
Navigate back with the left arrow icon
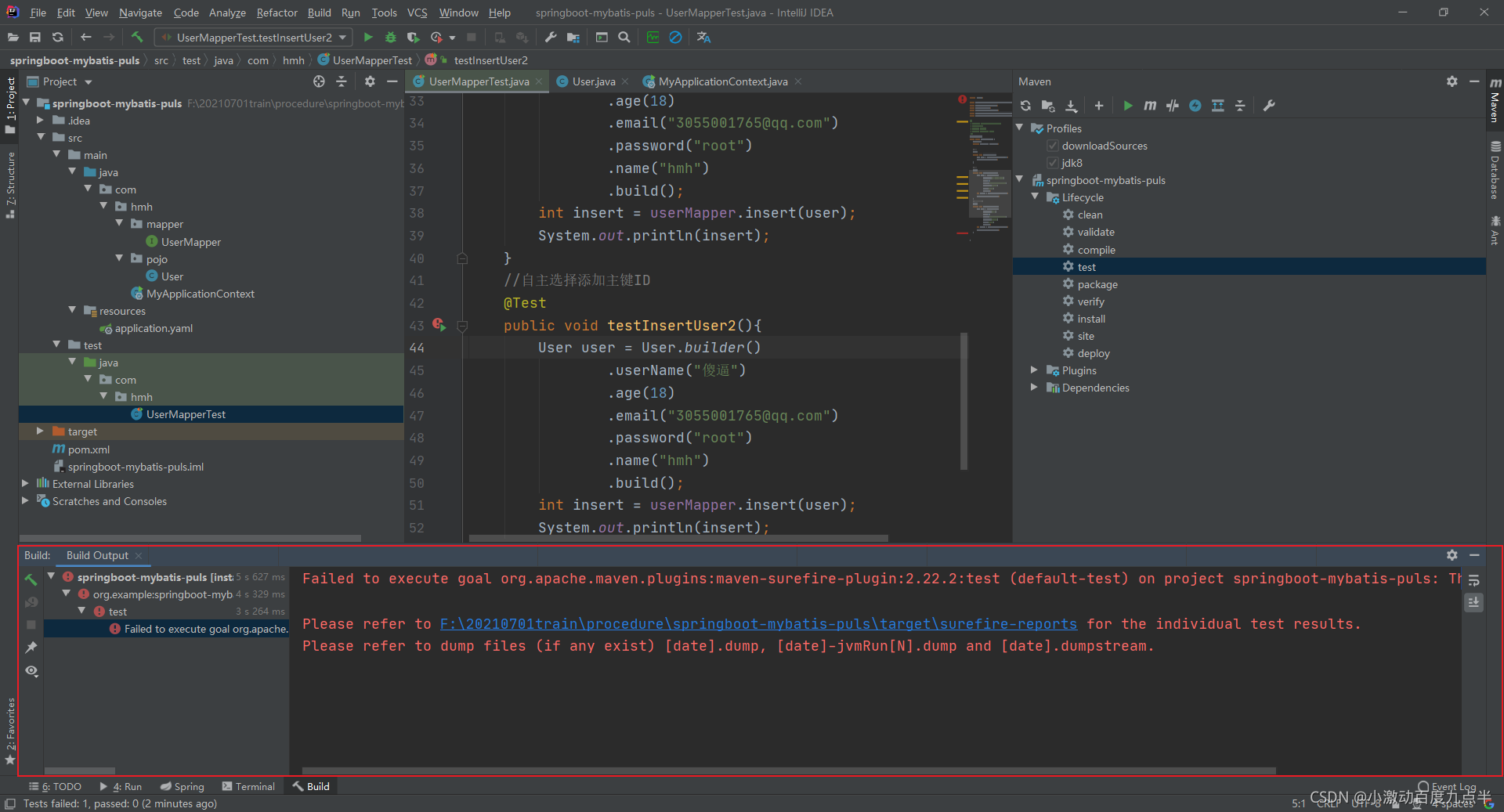(x=86, y=37)
